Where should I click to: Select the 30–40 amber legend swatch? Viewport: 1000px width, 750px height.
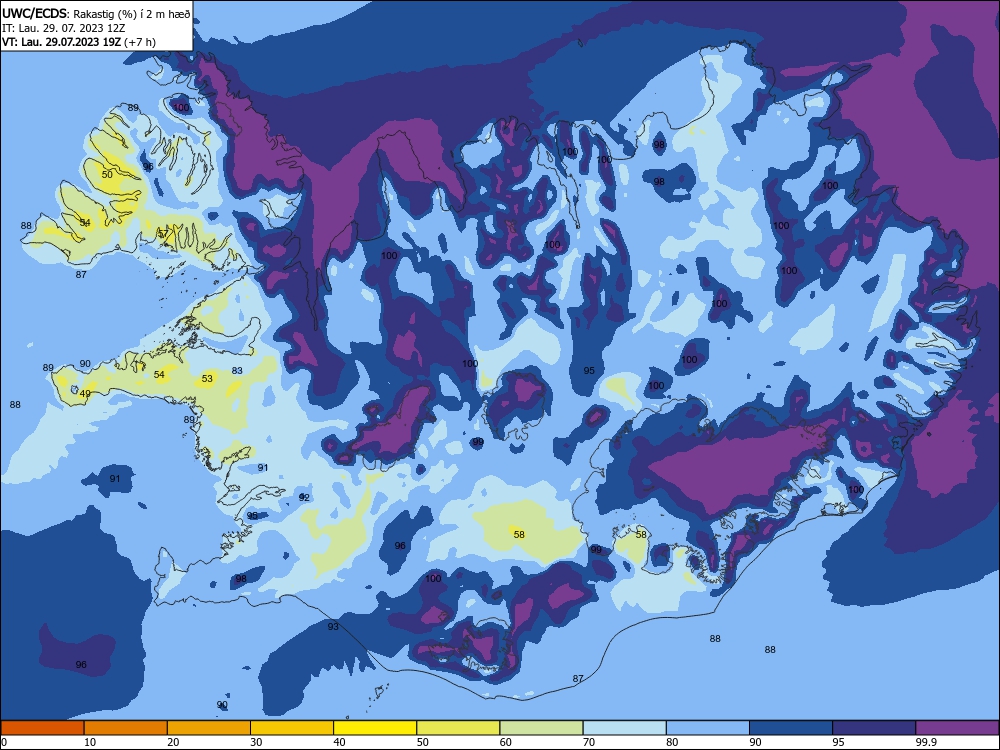click(x=292, y=728)
